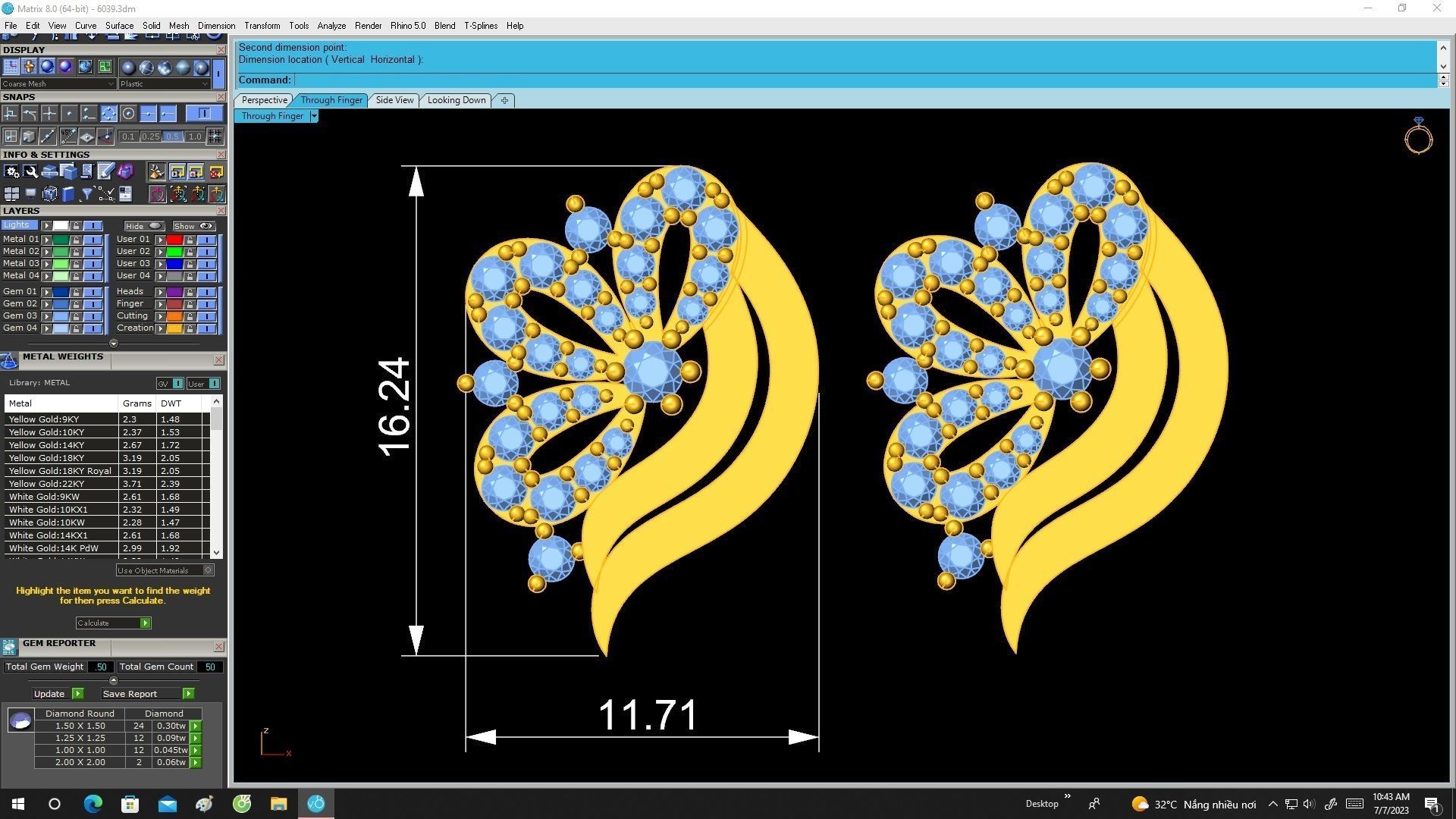Click the blue book icon in Info & Settings
Image resolution: width=1456 pixels, height=819 pixels.
point(68,194)
